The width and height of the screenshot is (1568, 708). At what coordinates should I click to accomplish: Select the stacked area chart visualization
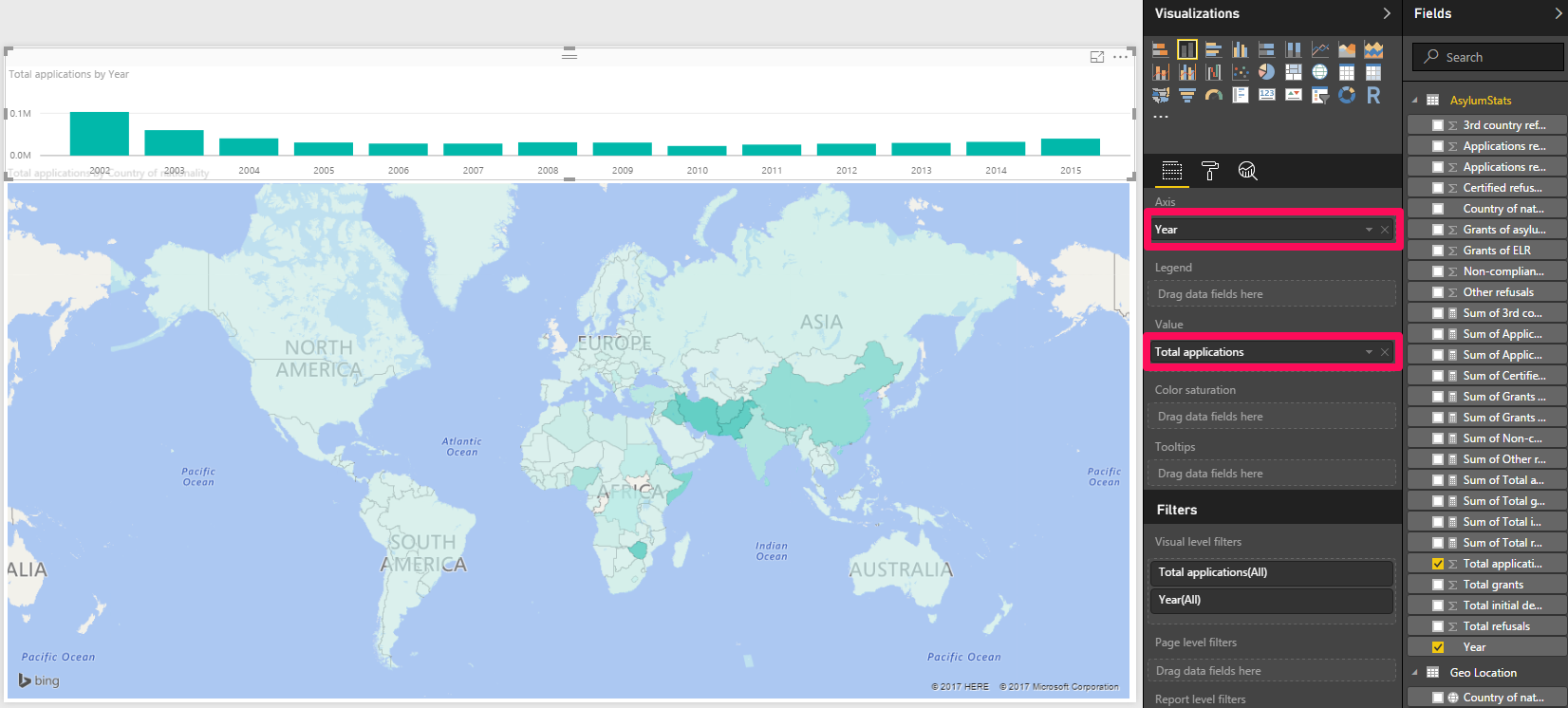point(1373,49)
